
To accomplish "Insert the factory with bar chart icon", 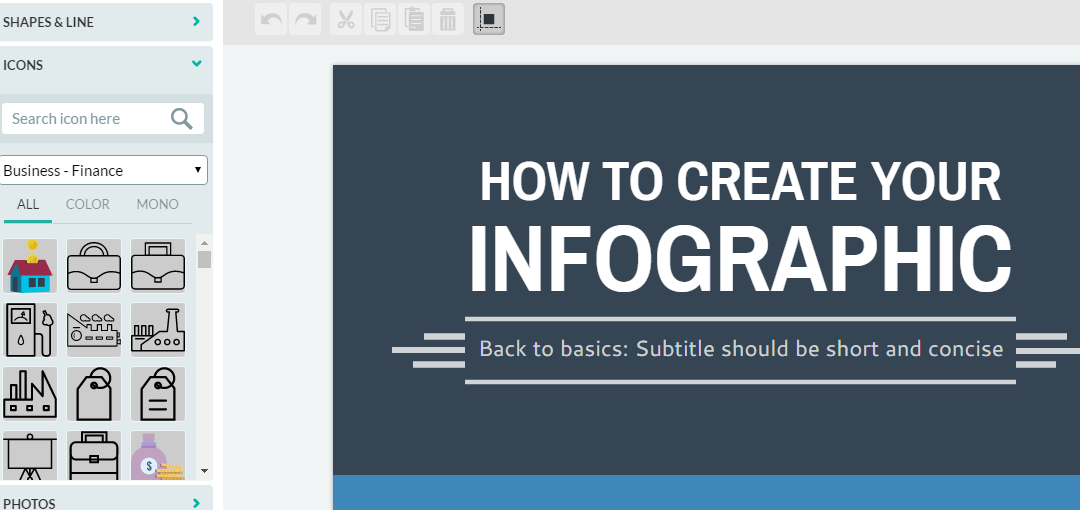I will (30, 394).
